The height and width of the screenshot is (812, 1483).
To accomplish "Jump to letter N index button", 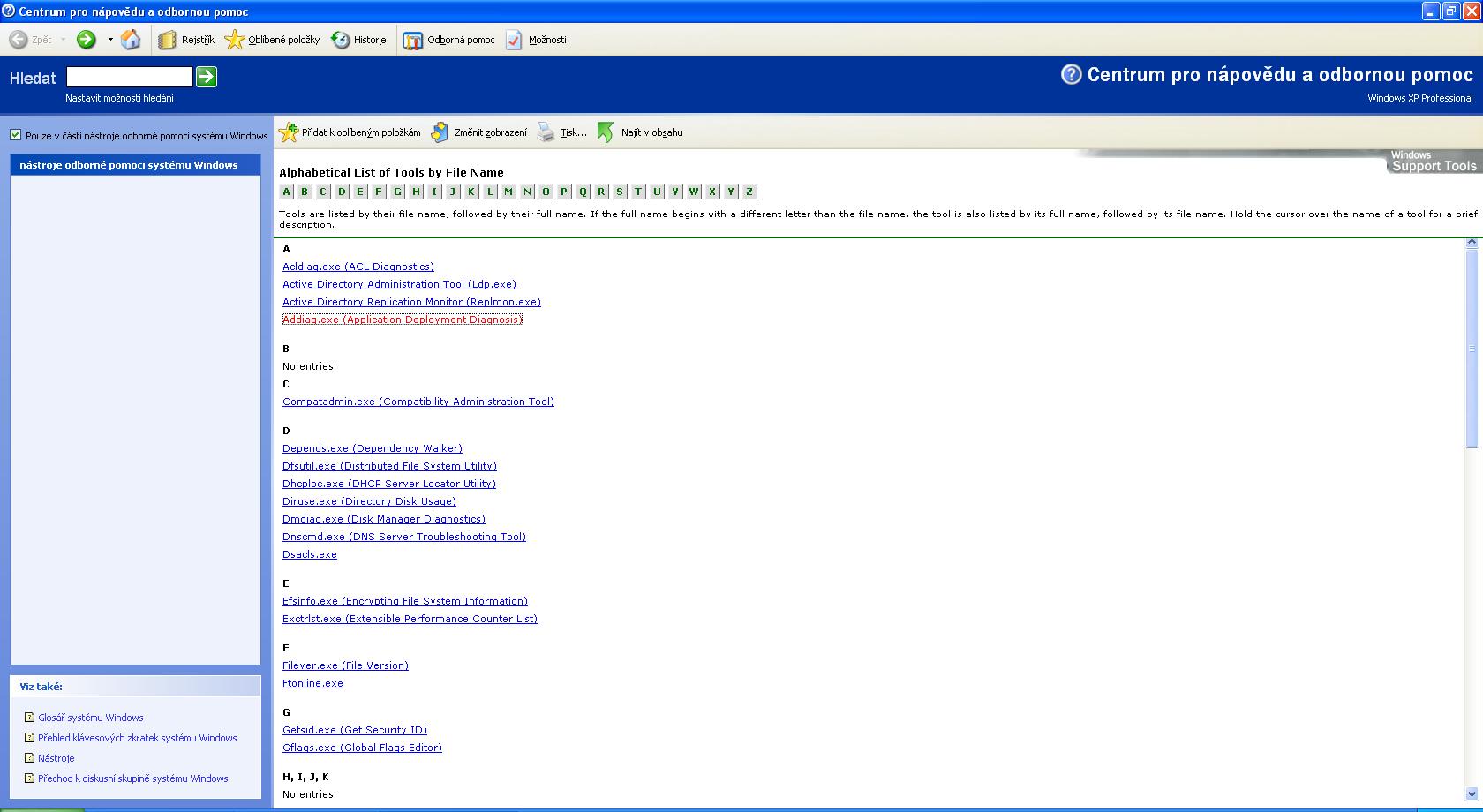I will click(x=527, y=192).
